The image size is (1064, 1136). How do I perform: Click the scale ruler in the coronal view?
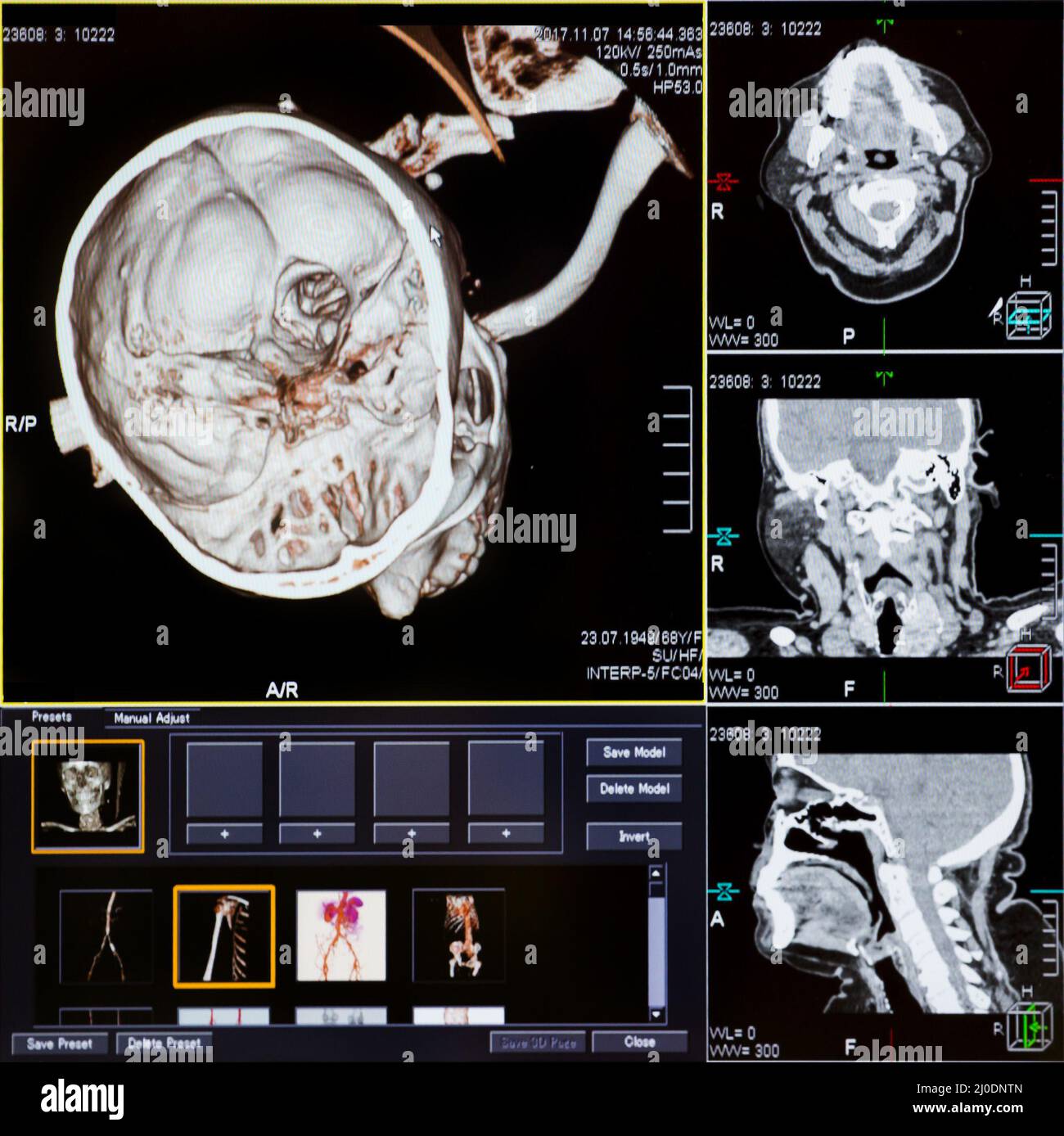coord(1048,581)
